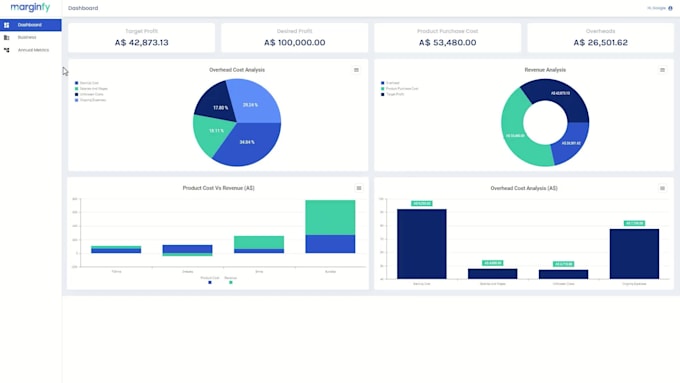Image resolution: width=680 pixels, height=383 pixels.
Task: Toggle the Product Cost series legend marker
Action: [x=210, y=282]
